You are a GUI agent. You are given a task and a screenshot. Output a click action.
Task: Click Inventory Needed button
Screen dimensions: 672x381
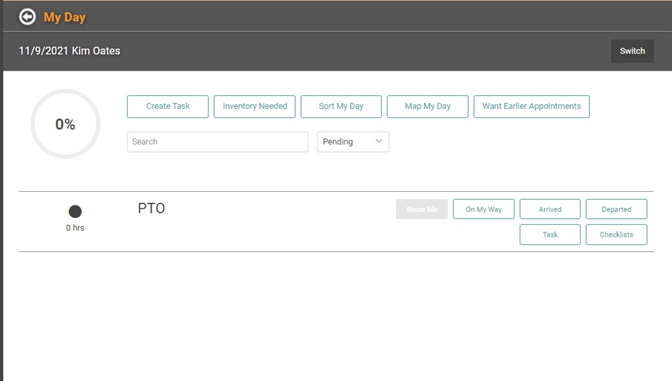pos(255,106)
